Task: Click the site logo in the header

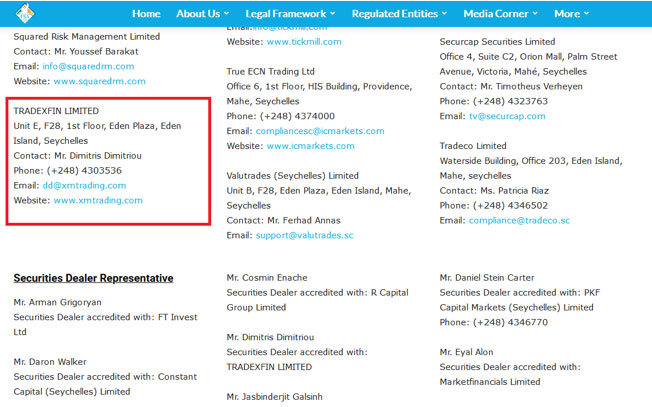Action: pyautogui.click(x=25, y=13)
